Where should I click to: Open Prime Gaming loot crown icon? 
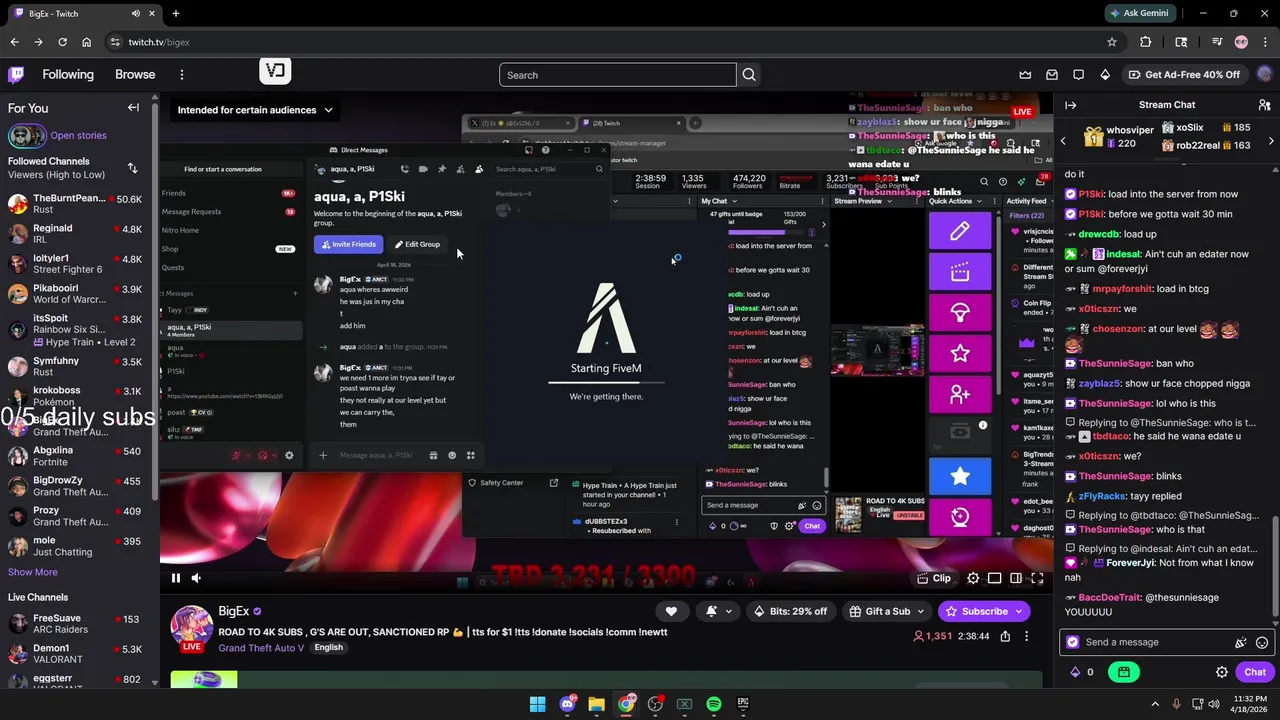(1025, 75)
